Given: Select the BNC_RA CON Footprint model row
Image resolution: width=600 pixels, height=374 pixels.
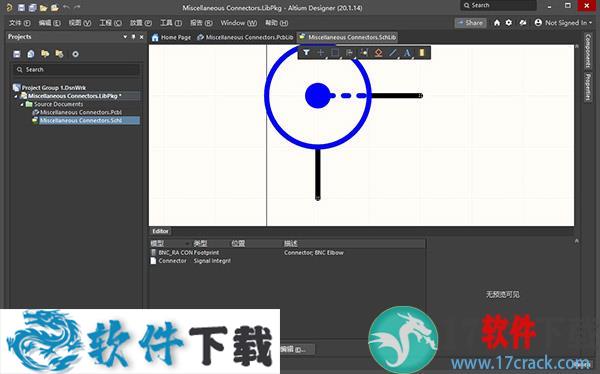Looking at the screenshot, I should 287,253.
